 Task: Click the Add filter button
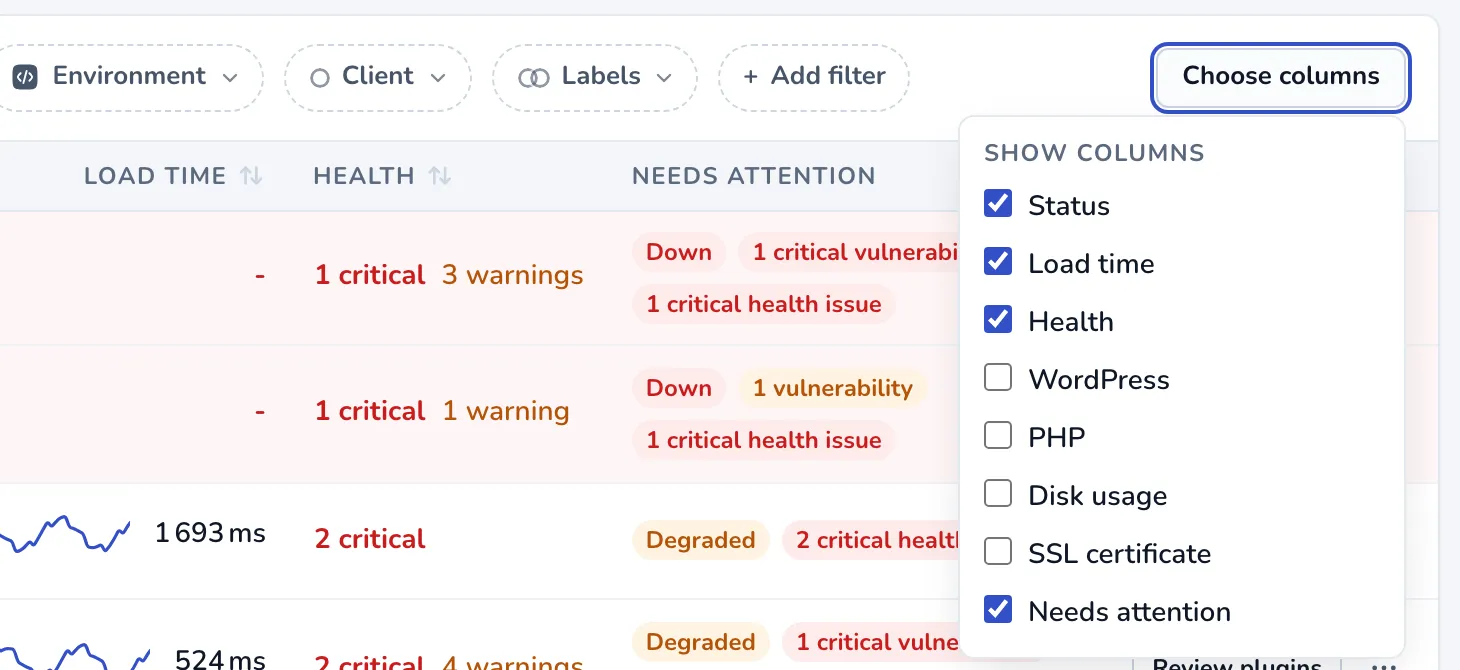coord(814,77)
